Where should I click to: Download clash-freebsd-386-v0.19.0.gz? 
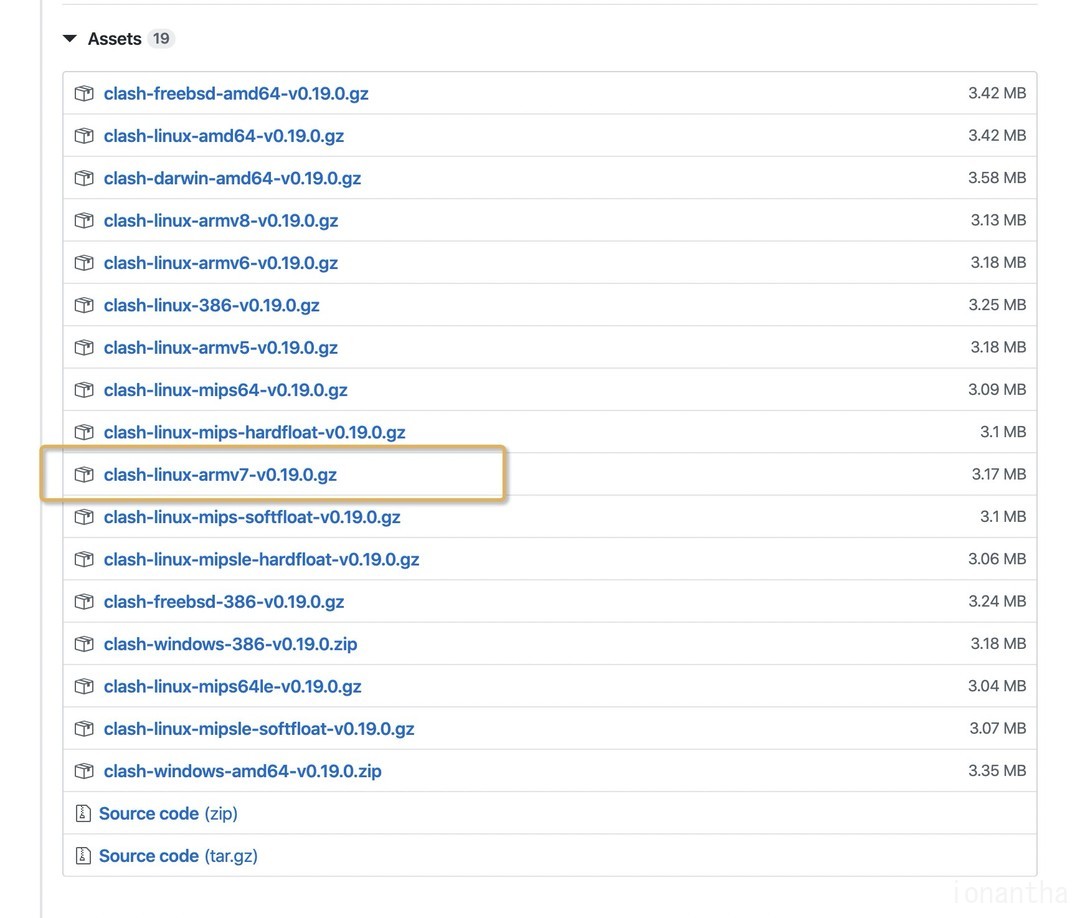click(x=224, y=602)
